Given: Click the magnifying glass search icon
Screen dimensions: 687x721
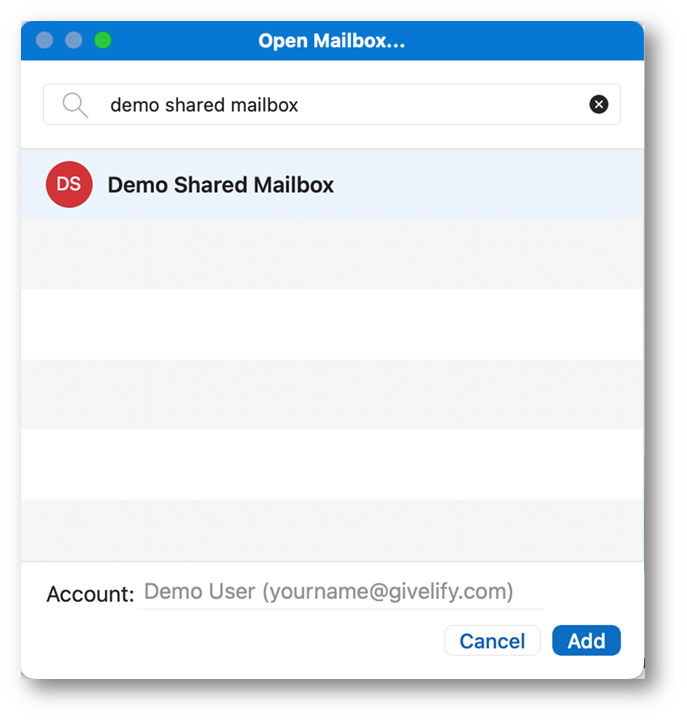Looking at the screenshot, I should pos(75,105).
